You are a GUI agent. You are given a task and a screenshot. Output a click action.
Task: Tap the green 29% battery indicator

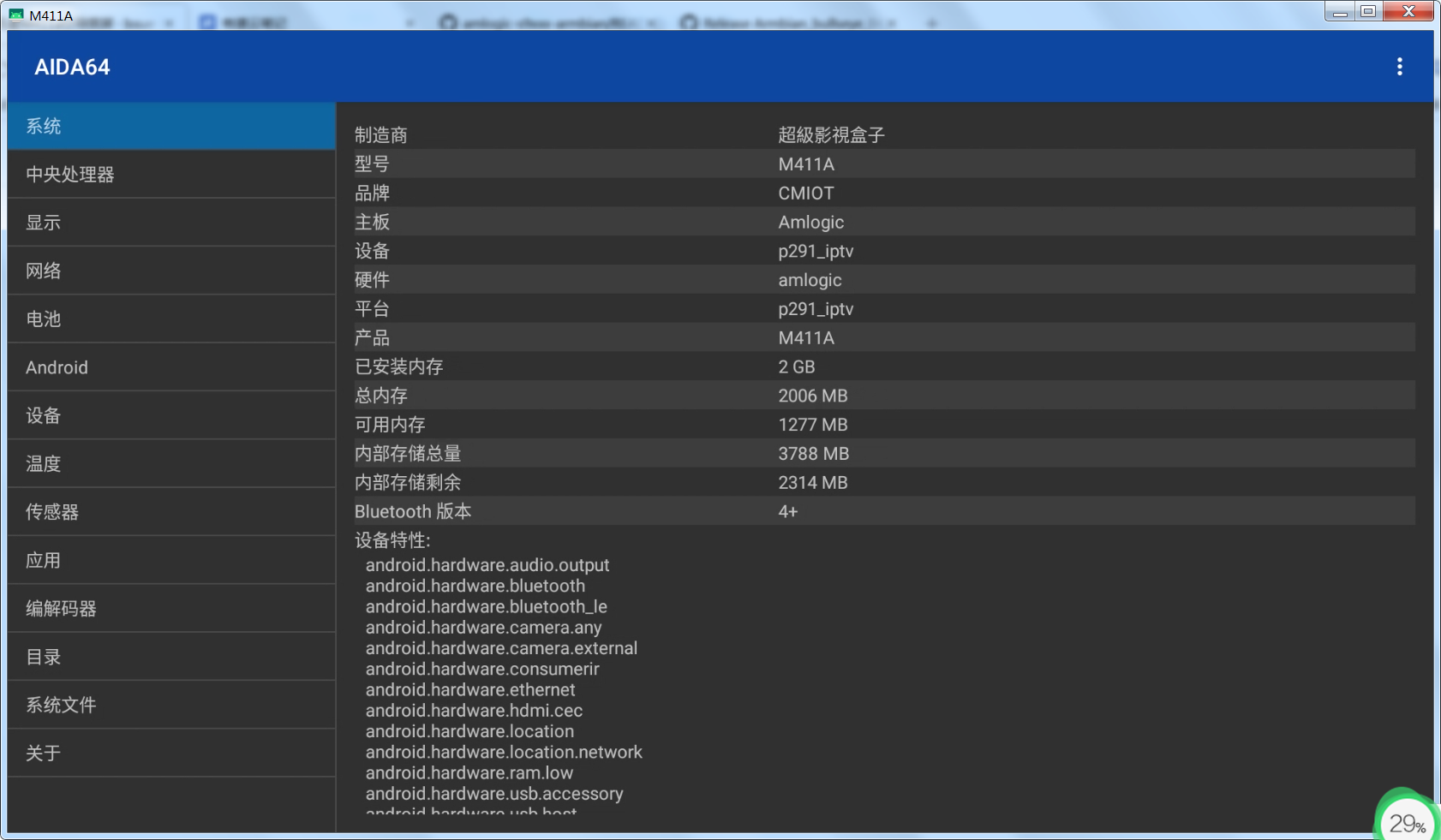click(1406, 820)
